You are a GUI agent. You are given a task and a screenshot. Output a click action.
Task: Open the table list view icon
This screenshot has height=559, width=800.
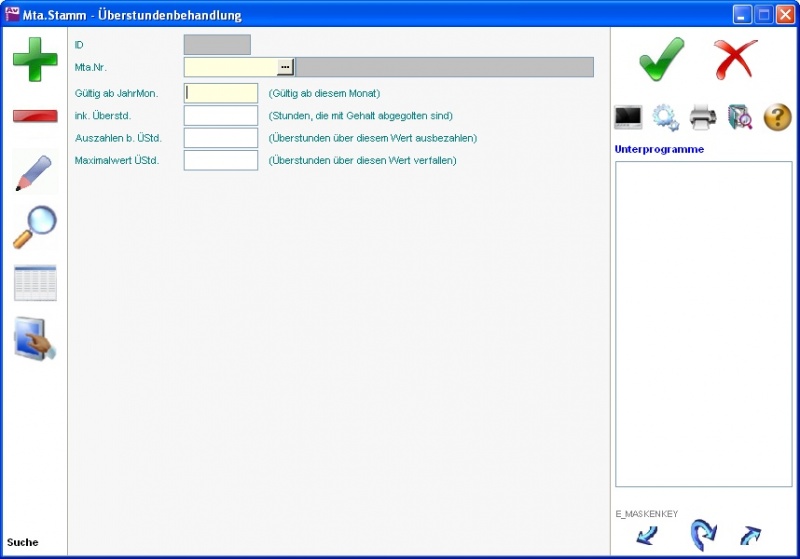(35, 283)
